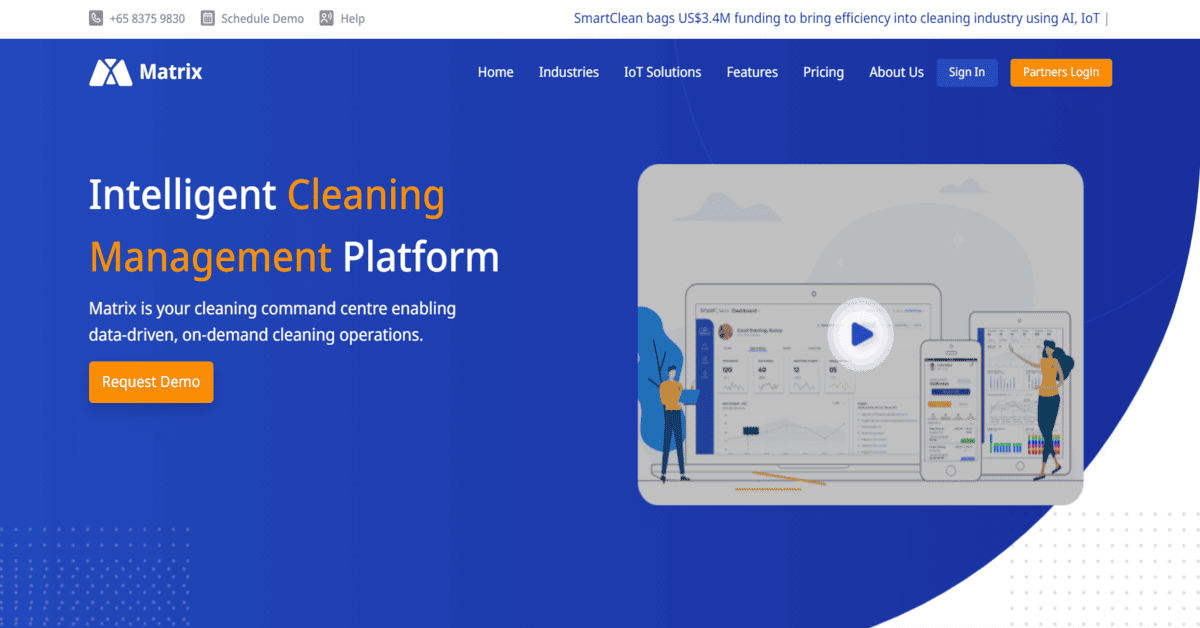Click the phone icon in top bar
Screen dimensions: 1200x628
coord(96,18)
